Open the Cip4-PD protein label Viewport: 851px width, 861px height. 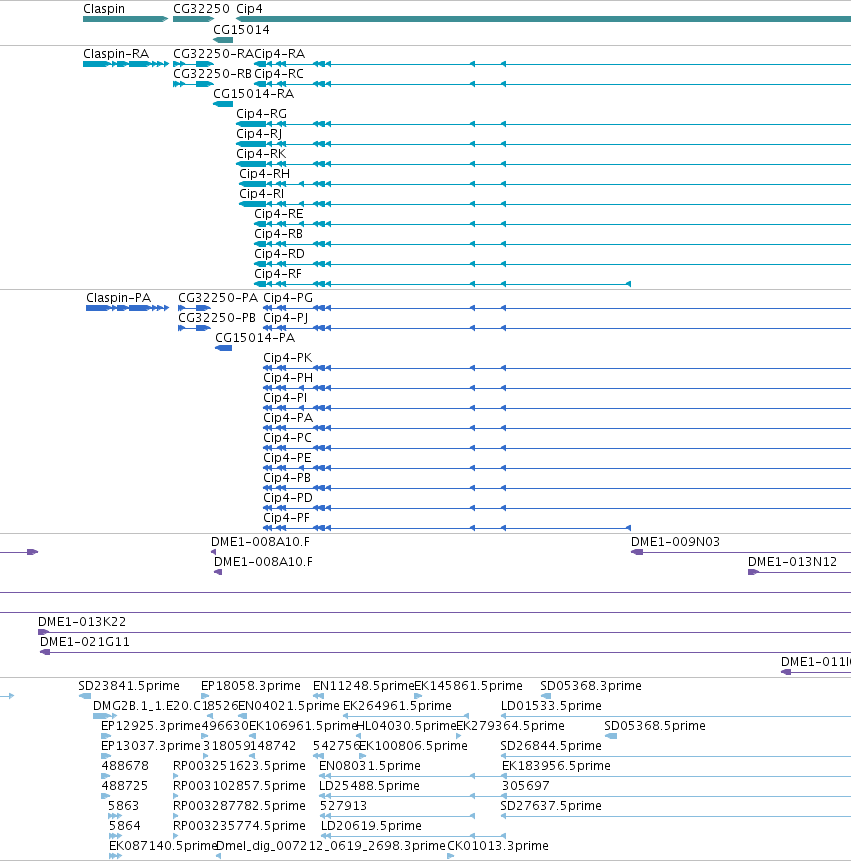288,498
